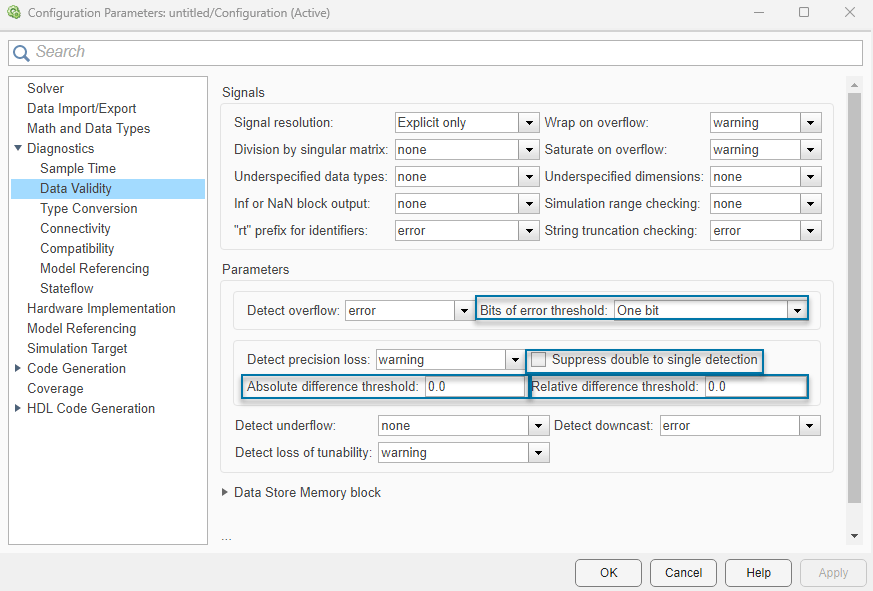The width and height of the screenshot is (873, 591).
Task: Open the Solver pane
Action: coord(45,88)
